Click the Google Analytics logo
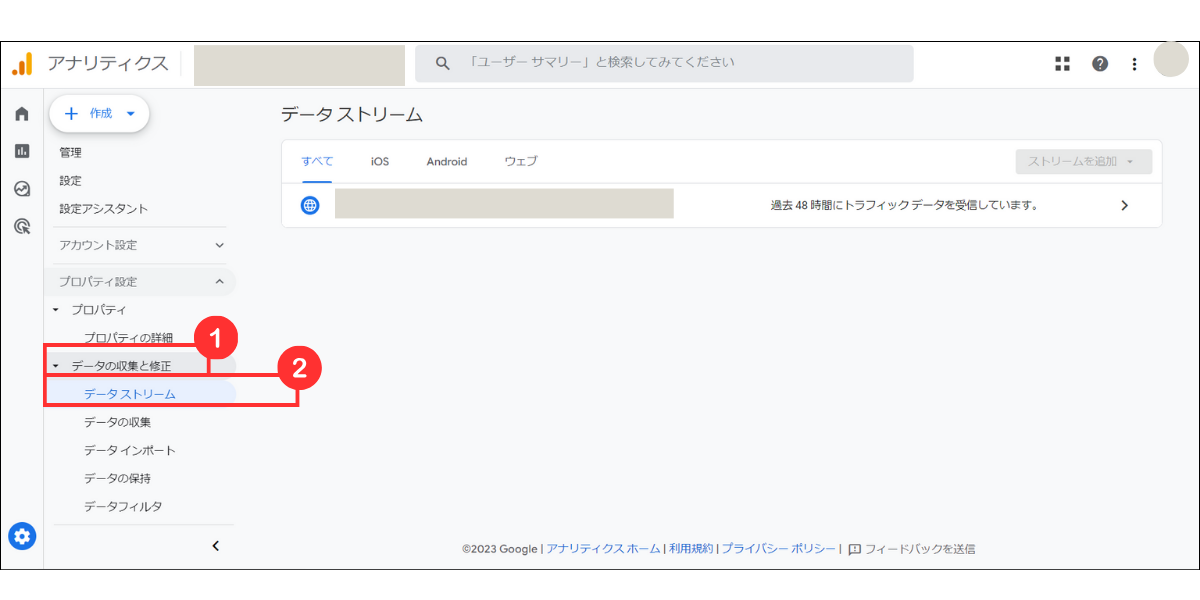Screen dimensions: 1200x600 (22, 64)
